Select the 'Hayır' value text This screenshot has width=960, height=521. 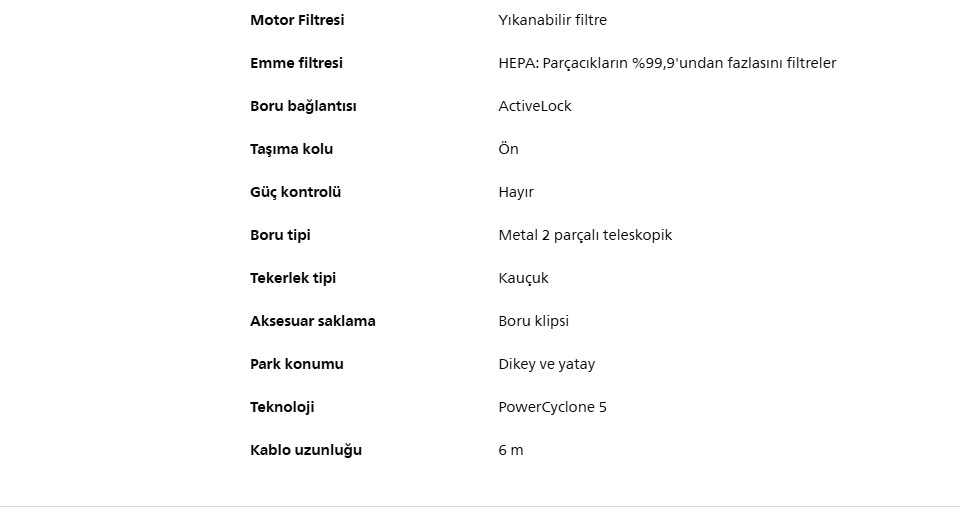(x=516, y=192)
